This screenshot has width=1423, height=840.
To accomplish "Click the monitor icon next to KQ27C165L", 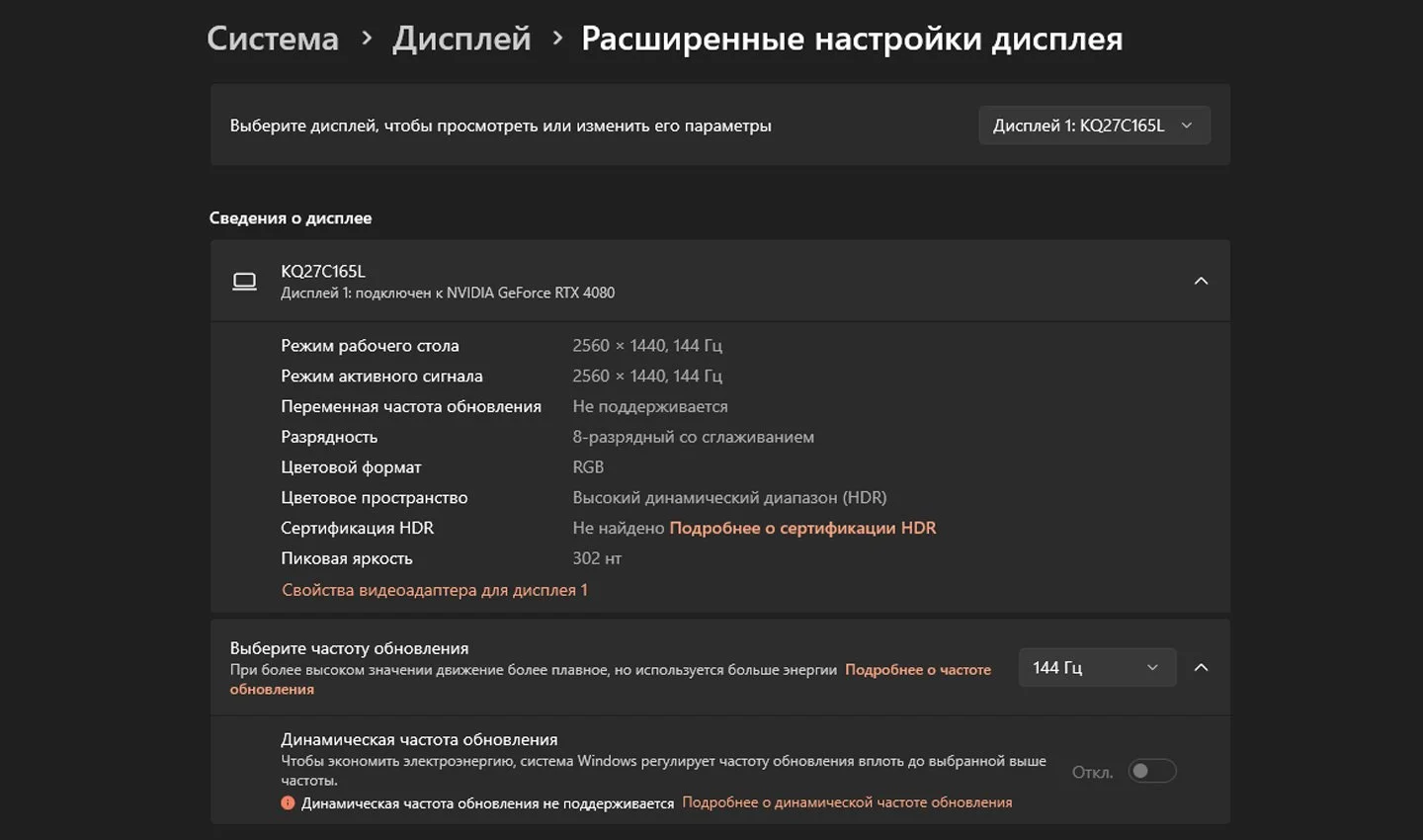I will (x=244, y=282).
